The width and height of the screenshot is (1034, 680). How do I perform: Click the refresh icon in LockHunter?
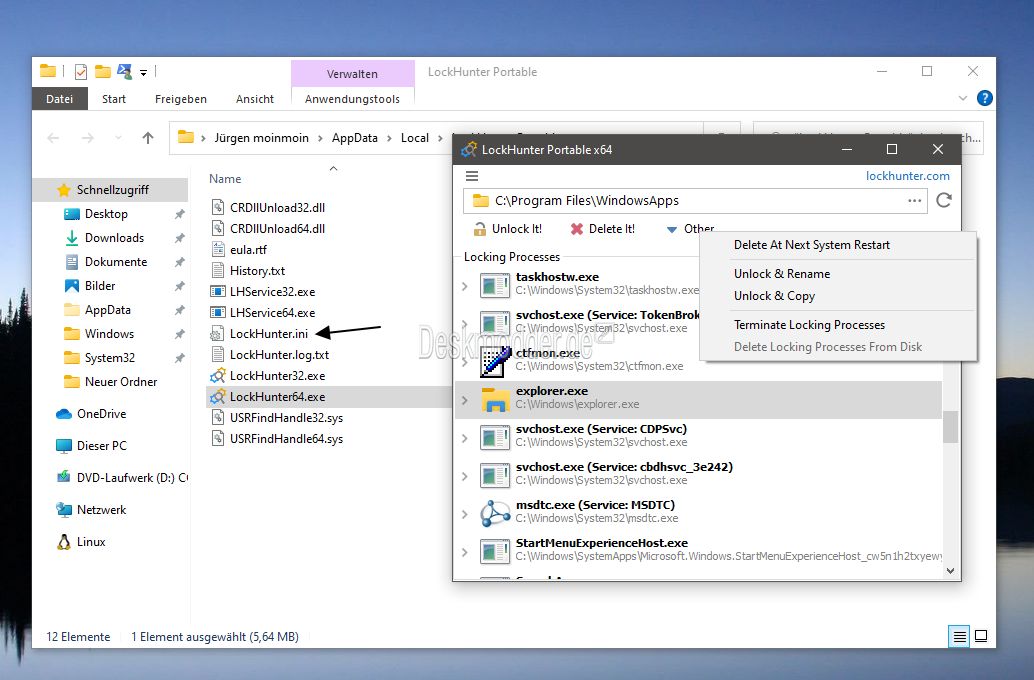[944, 201]
